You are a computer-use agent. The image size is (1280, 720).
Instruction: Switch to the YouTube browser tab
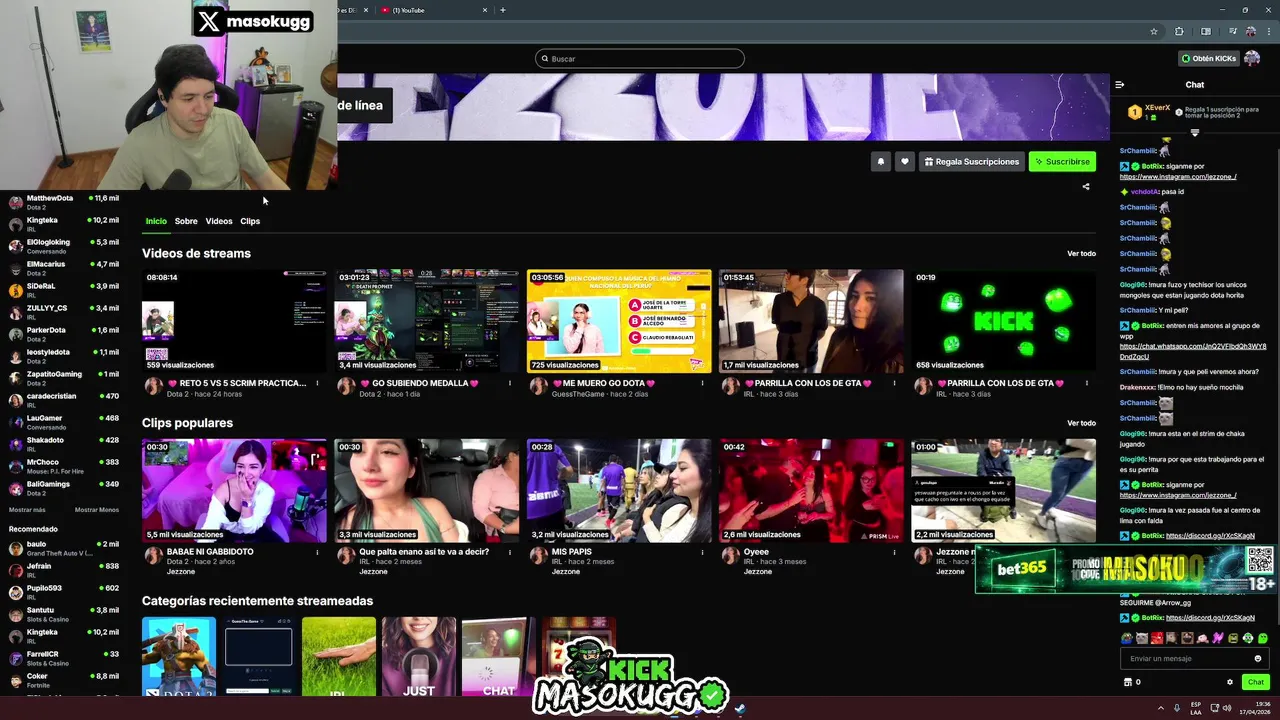tap(435, 10)
